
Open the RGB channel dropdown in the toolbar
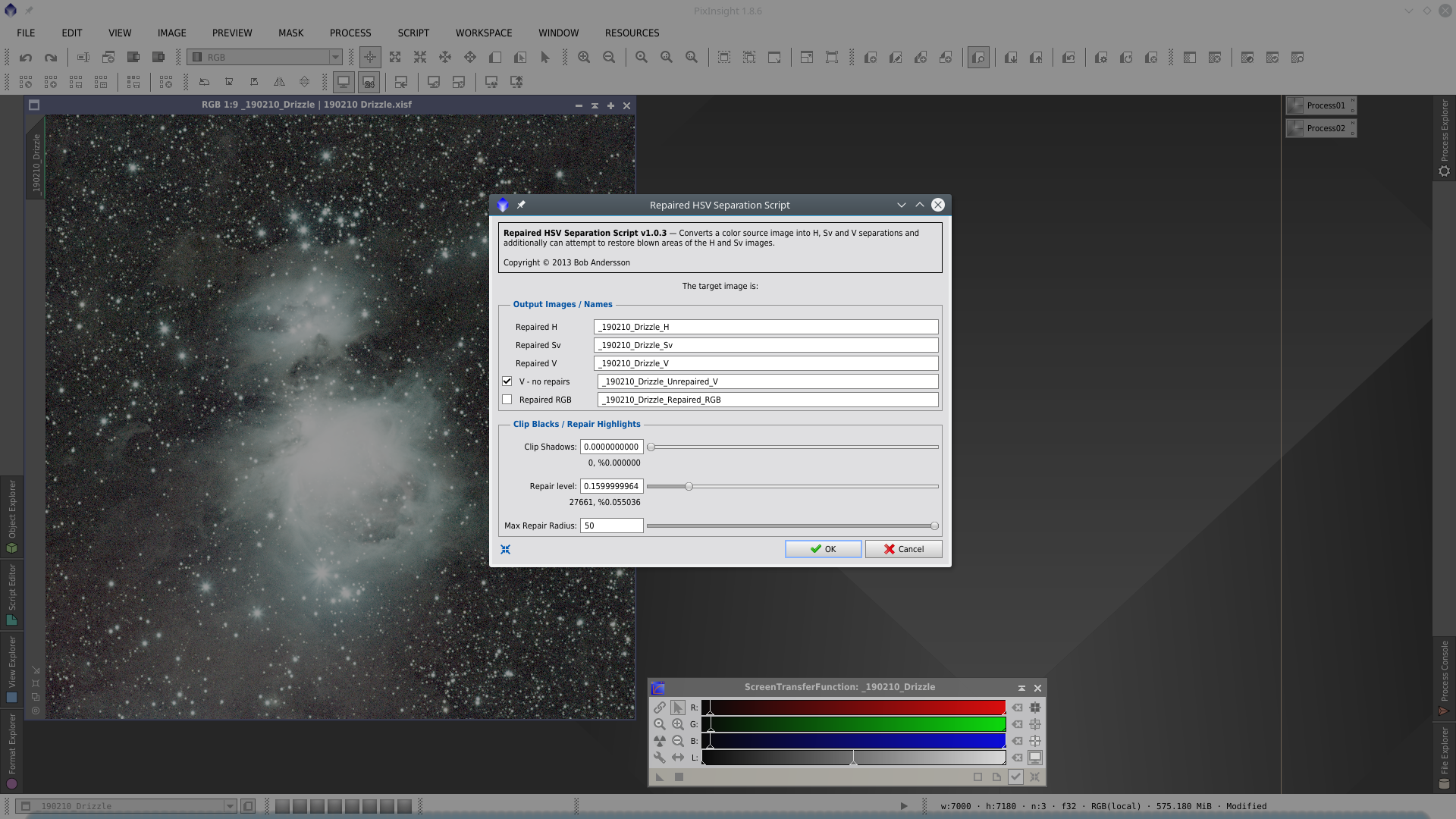[x=335, y=58]
